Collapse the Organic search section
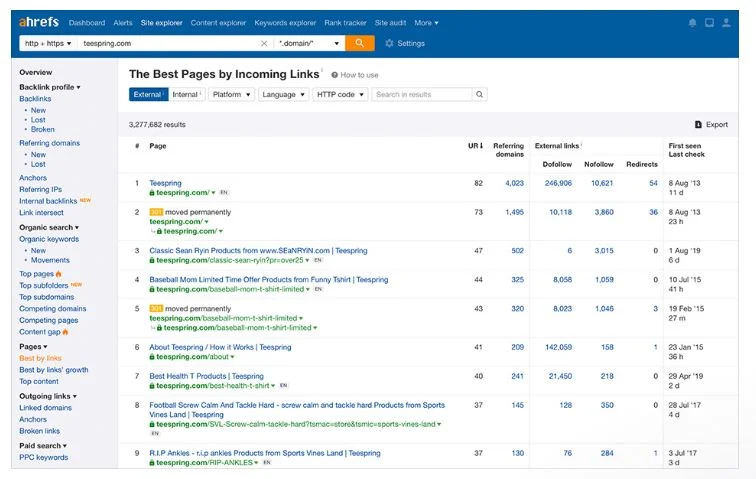This screenshot has height=479, width=756. (49, 228)
